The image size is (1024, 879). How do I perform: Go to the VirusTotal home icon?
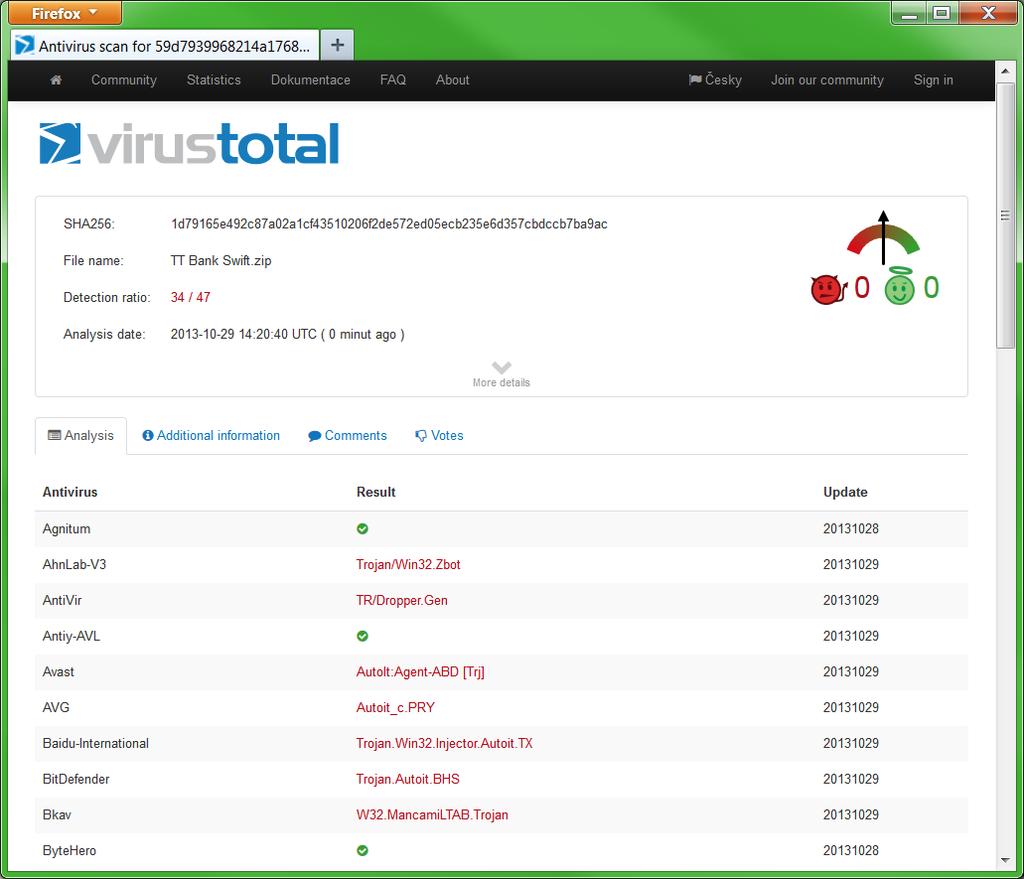56,80
